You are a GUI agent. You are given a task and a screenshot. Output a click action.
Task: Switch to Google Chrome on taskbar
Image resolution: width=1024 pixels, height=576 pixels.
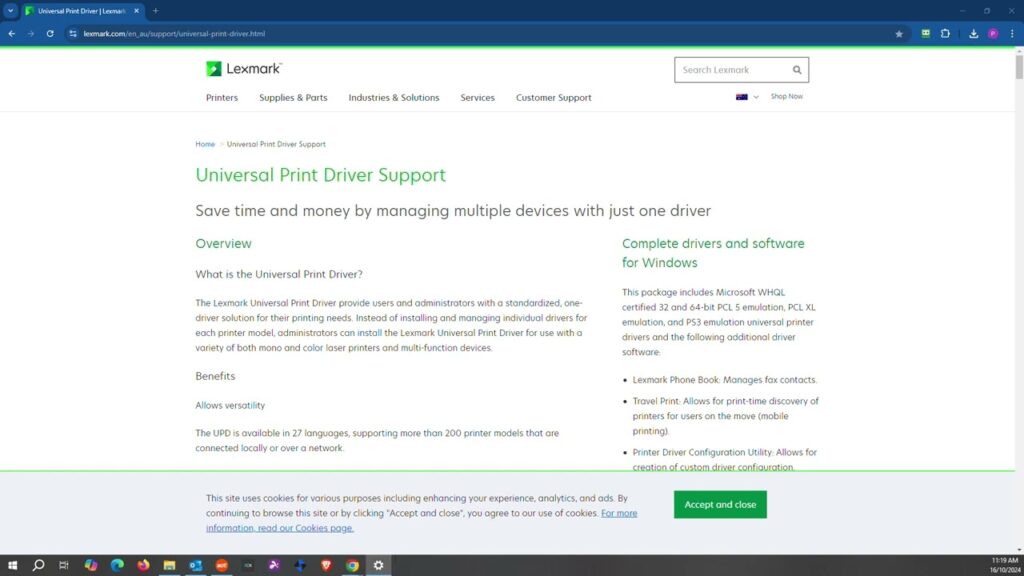[x=352, y=565]
